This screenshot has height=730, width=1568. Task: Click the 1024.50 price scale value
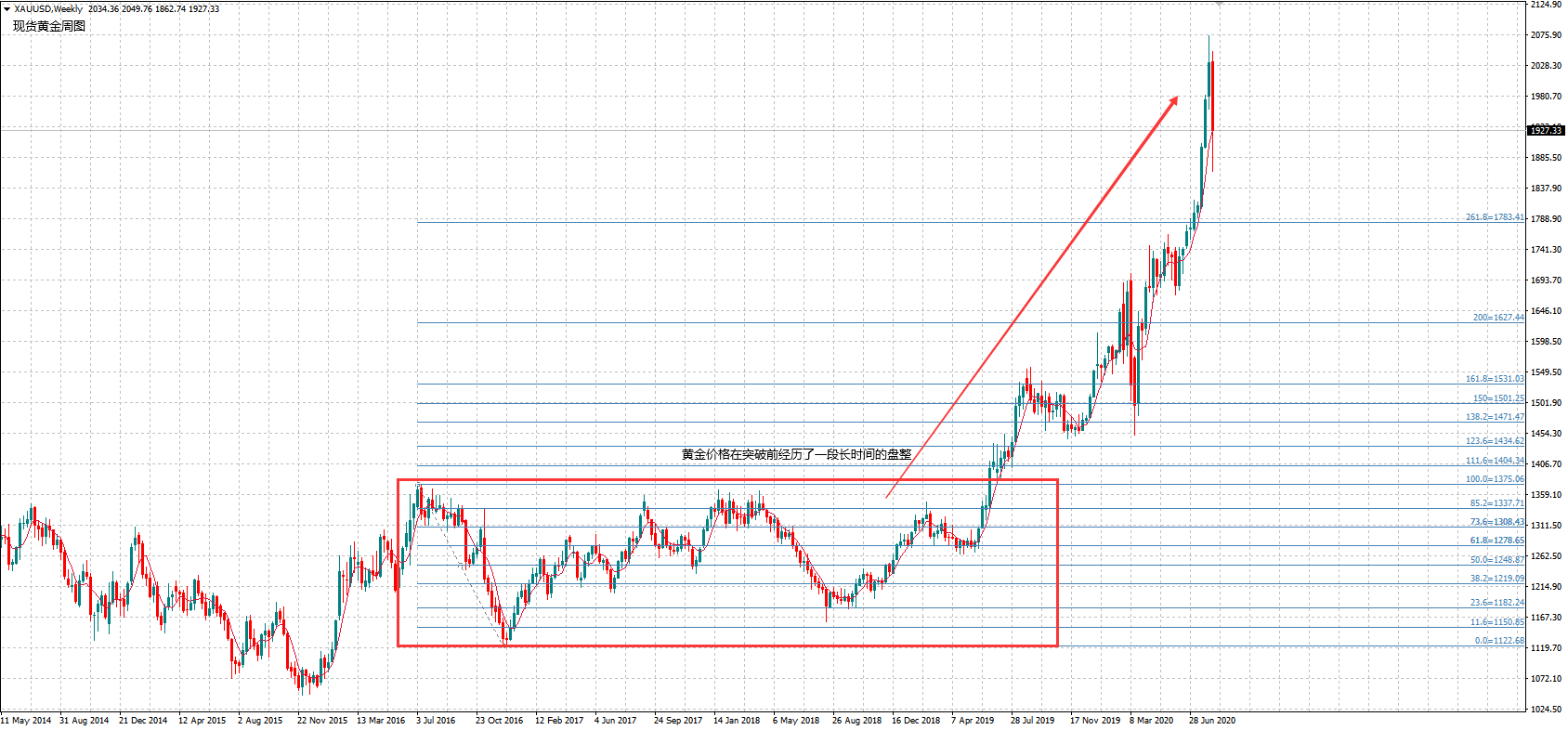click(x=1546, y=710)
